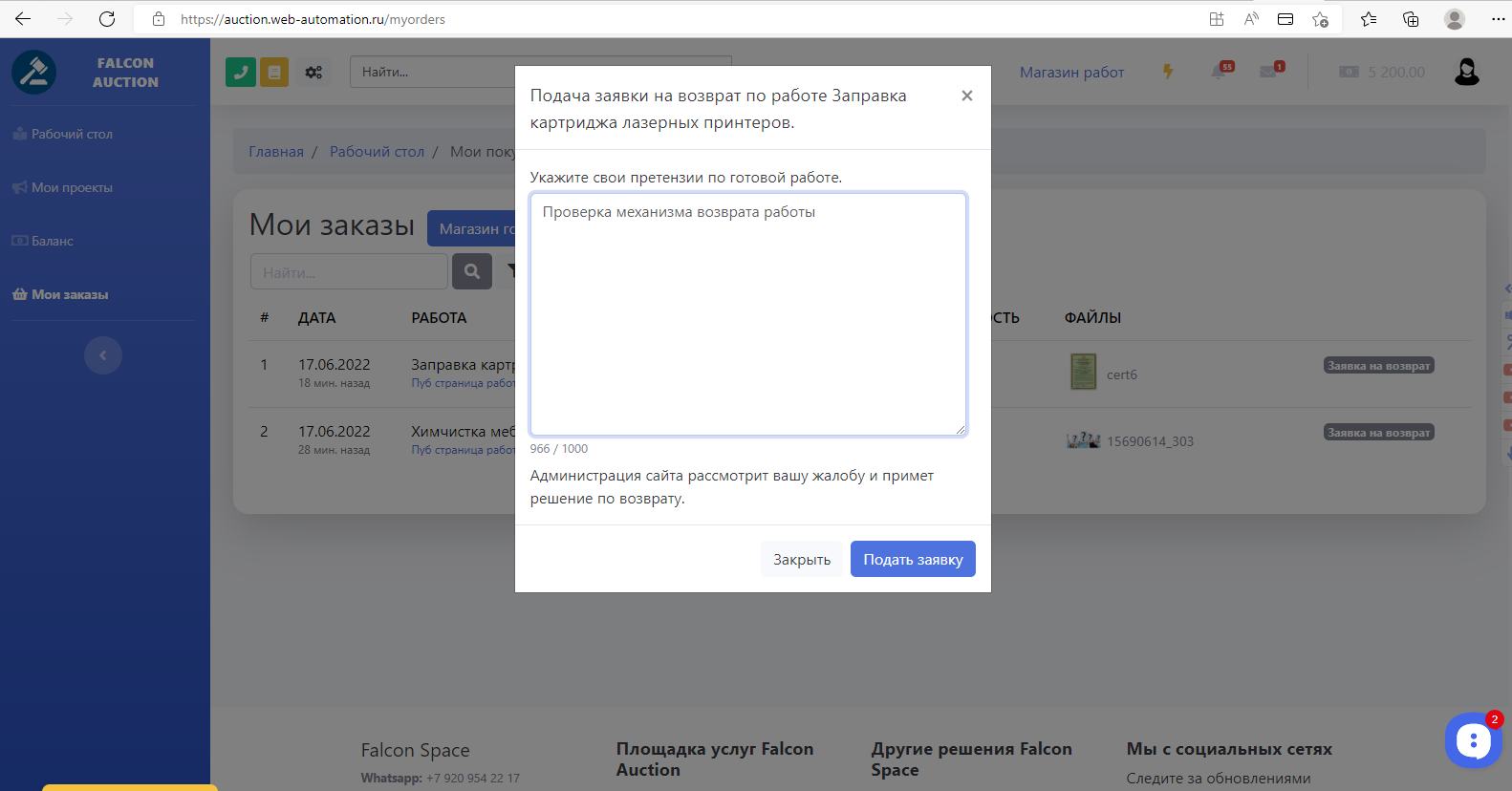1512x791 pixels.
Task: Go to 'Баланс' in the sidebar
Action: [x=52, y=242]
